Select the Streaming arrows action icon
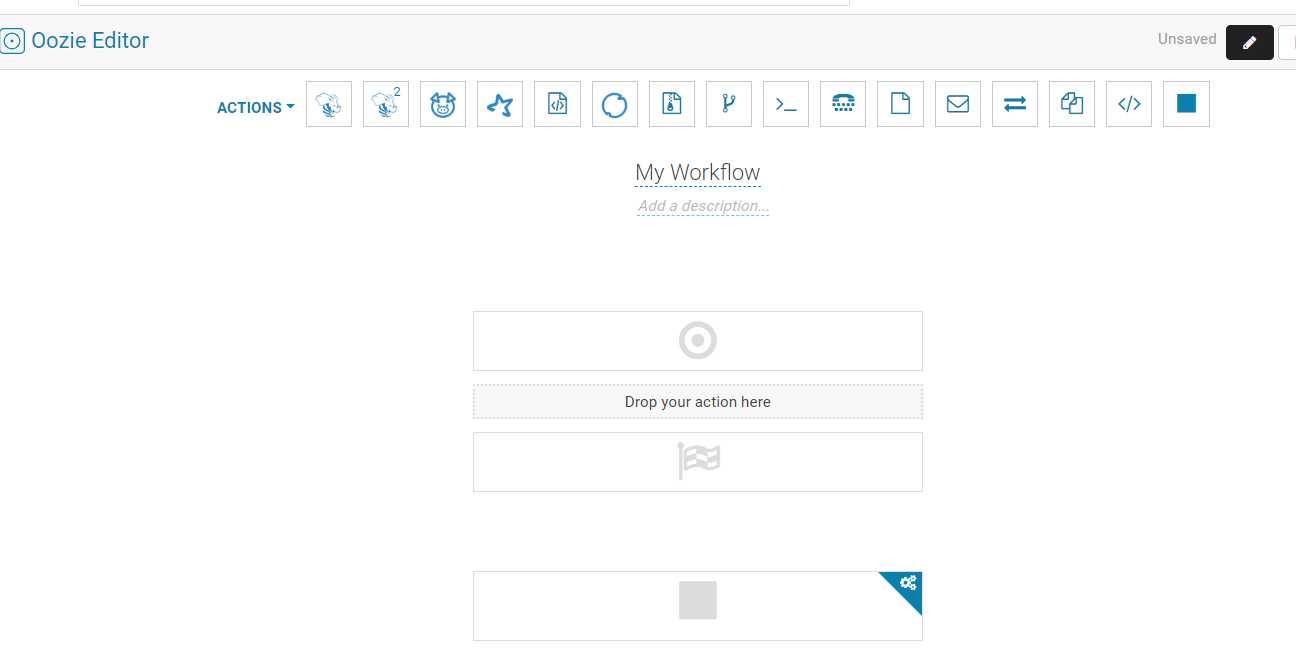 pyautogui.click(x=1015, y=104)
